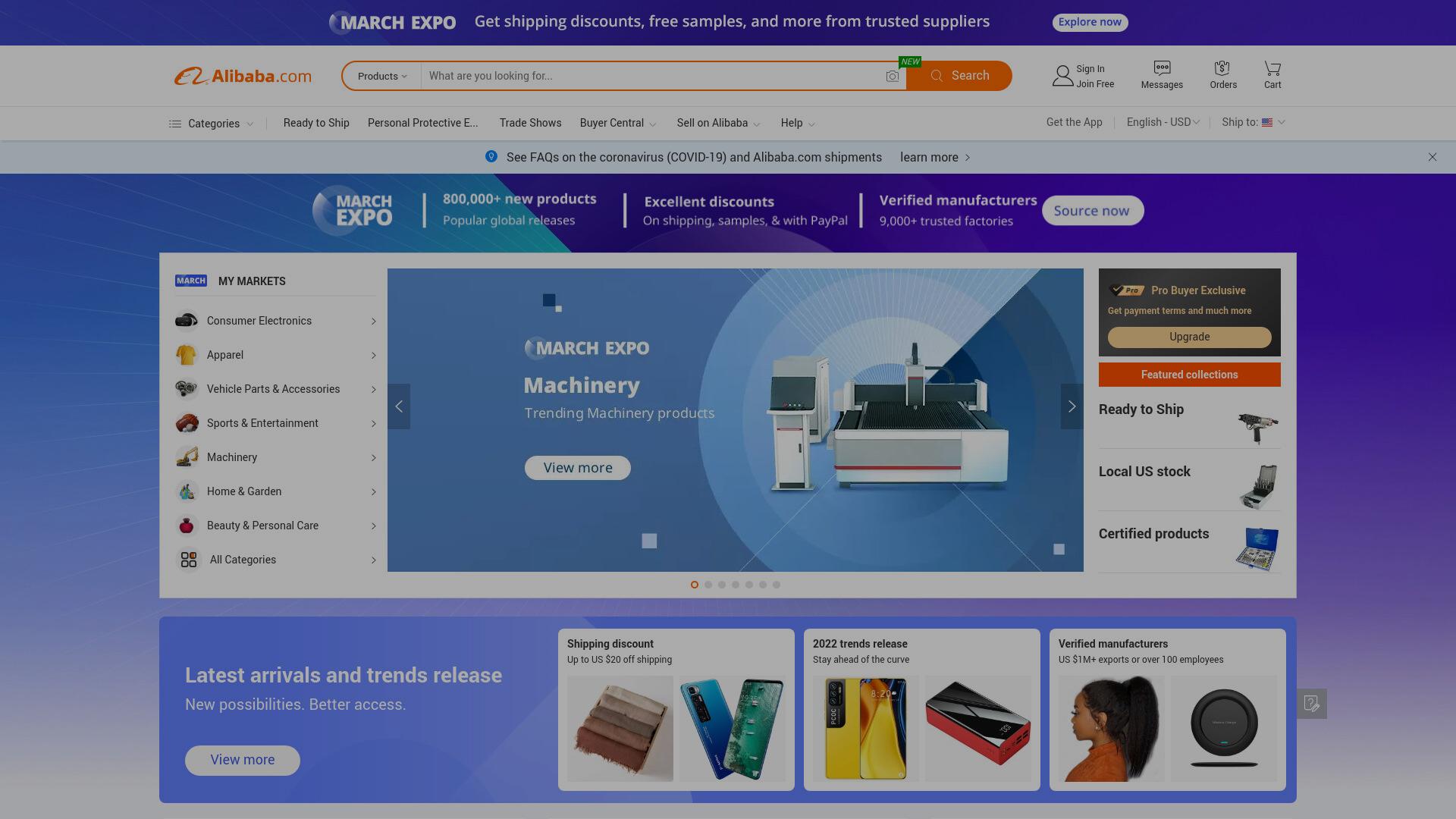Click the Categories list icon
This screenshot has width=1456, height=819.
(174, 124)
